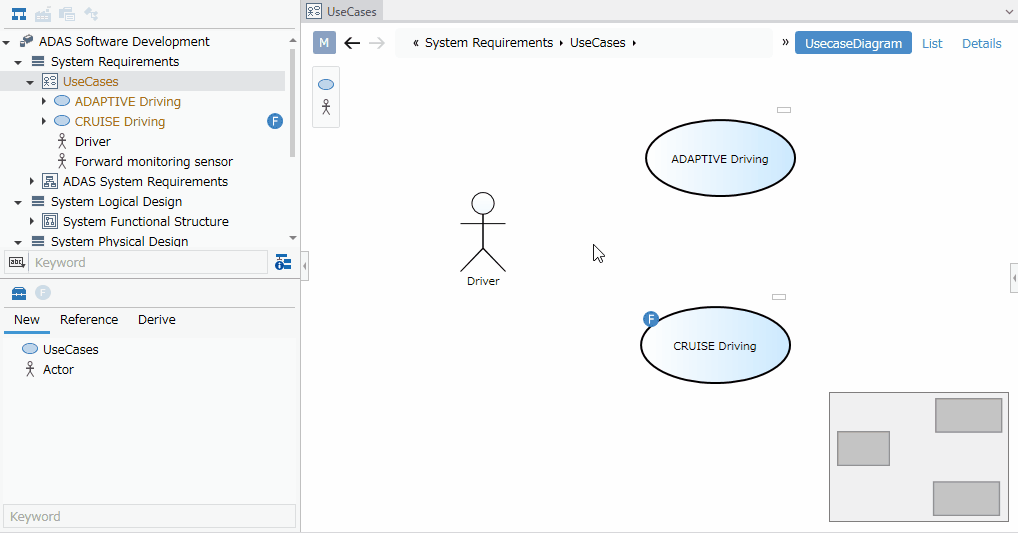
Task: Select the actor tool in diagram palette
Action: tap(326, 107)
